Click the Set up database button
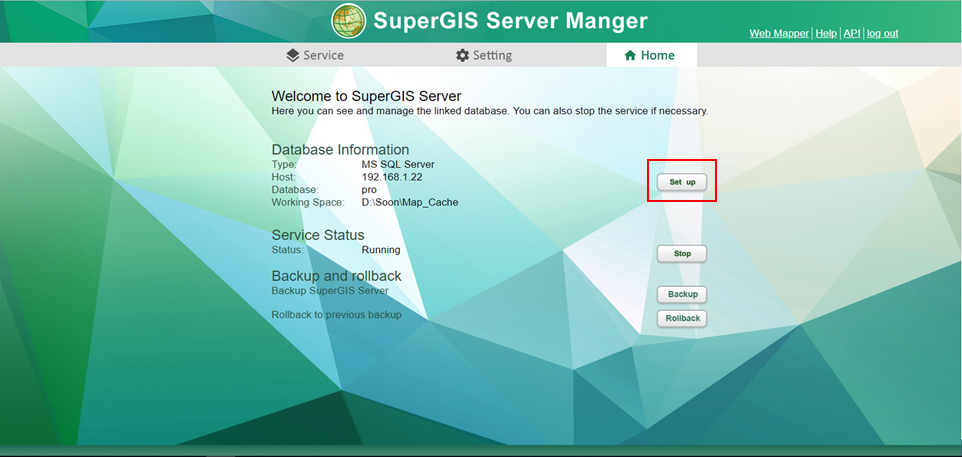Screen dimensions: 962x457 pyautogui.click(x=682, y=182)
